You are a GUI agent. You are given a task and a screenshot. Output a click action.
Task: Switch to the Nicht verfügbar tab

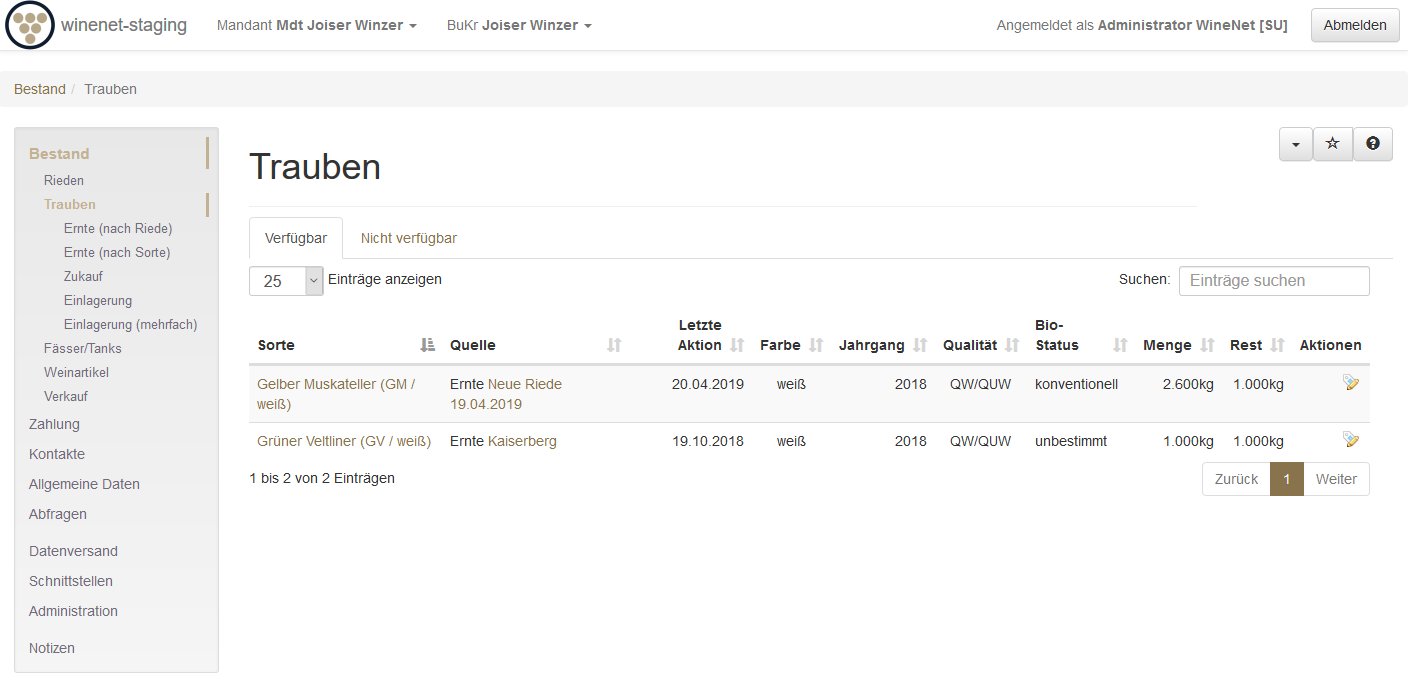(409, 238)
